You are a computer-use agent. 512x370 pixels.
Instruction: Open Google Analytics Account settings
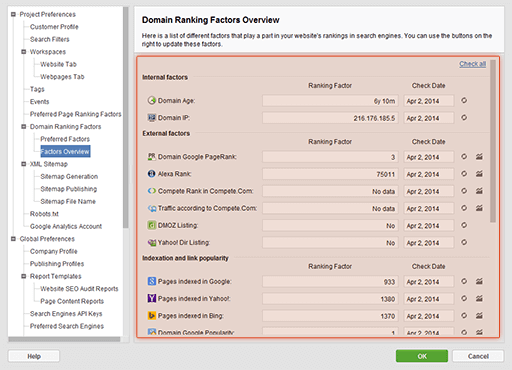point(66,226)
